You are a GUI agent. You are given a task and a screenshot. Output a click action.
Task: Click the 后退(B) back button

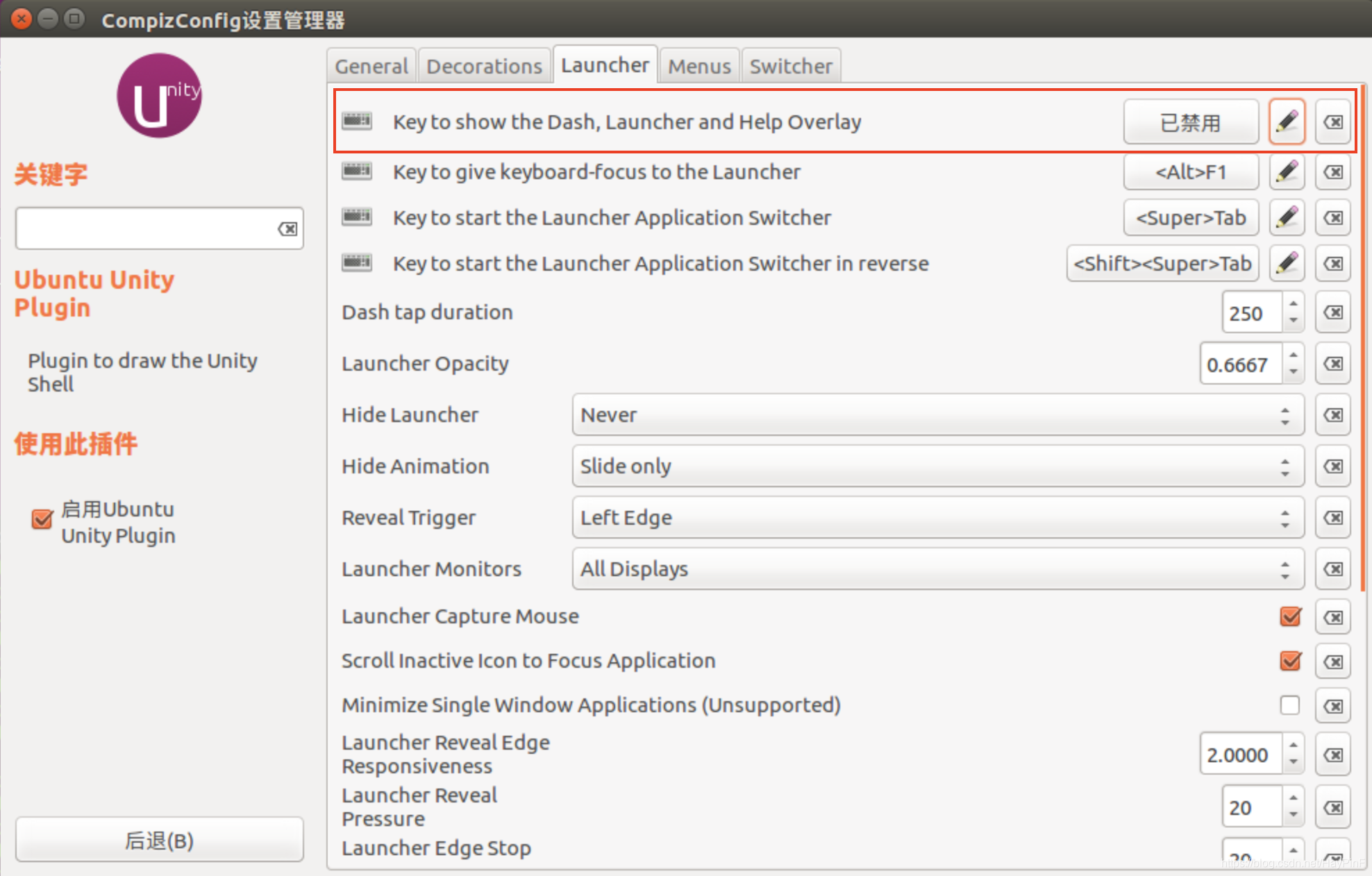point(159,840)
